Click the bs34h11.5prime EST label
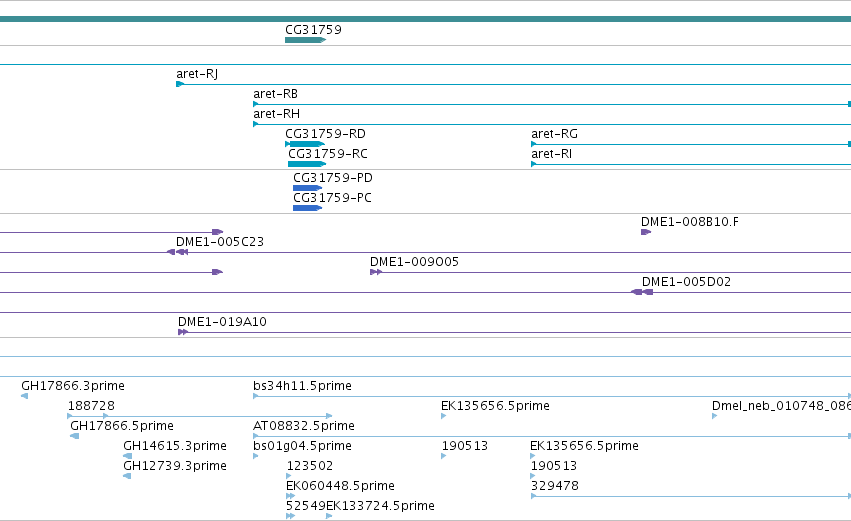851x521 pixels. [302, 386]
